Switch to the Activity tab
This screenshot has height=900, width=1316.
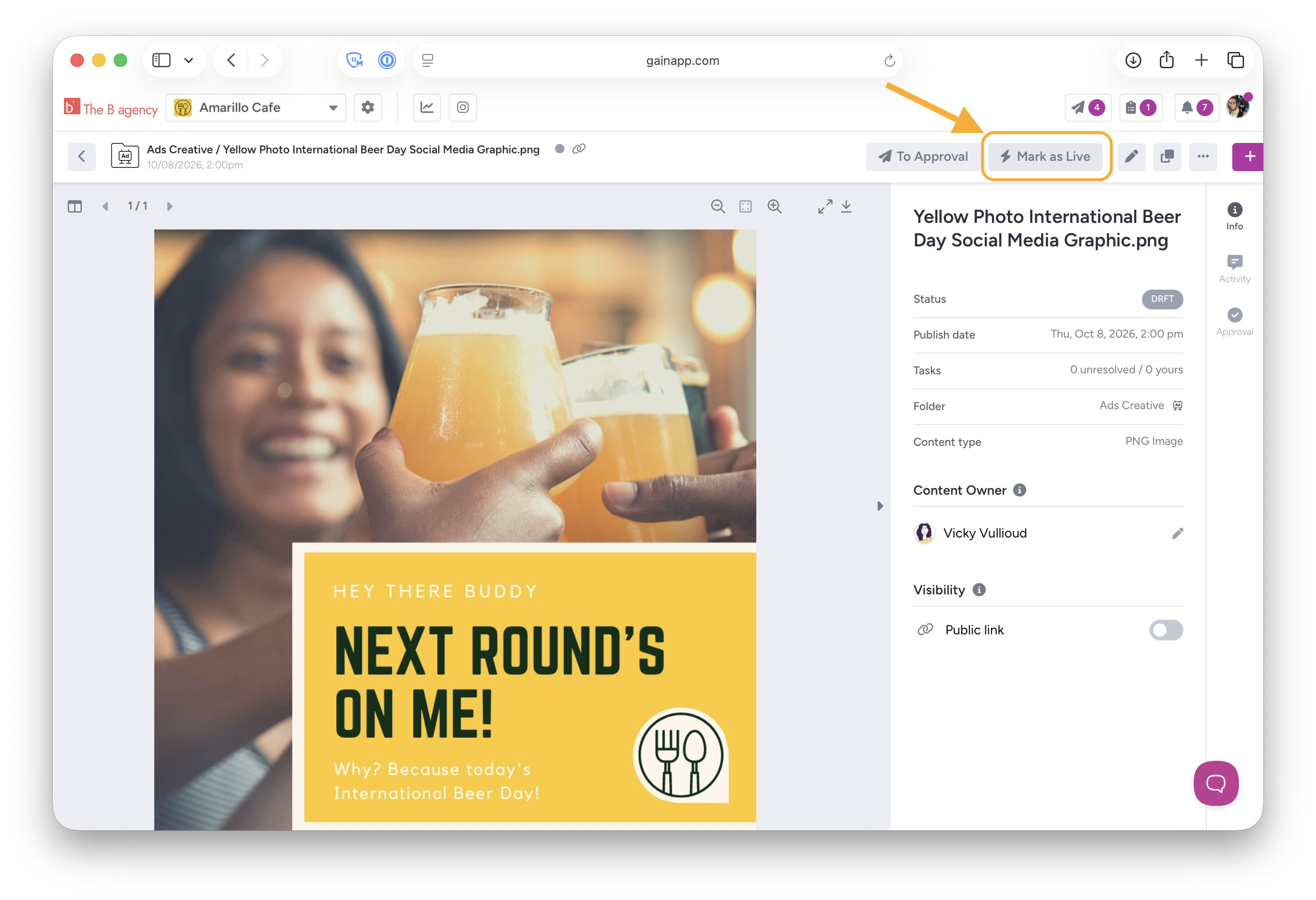pos(1235,269)
